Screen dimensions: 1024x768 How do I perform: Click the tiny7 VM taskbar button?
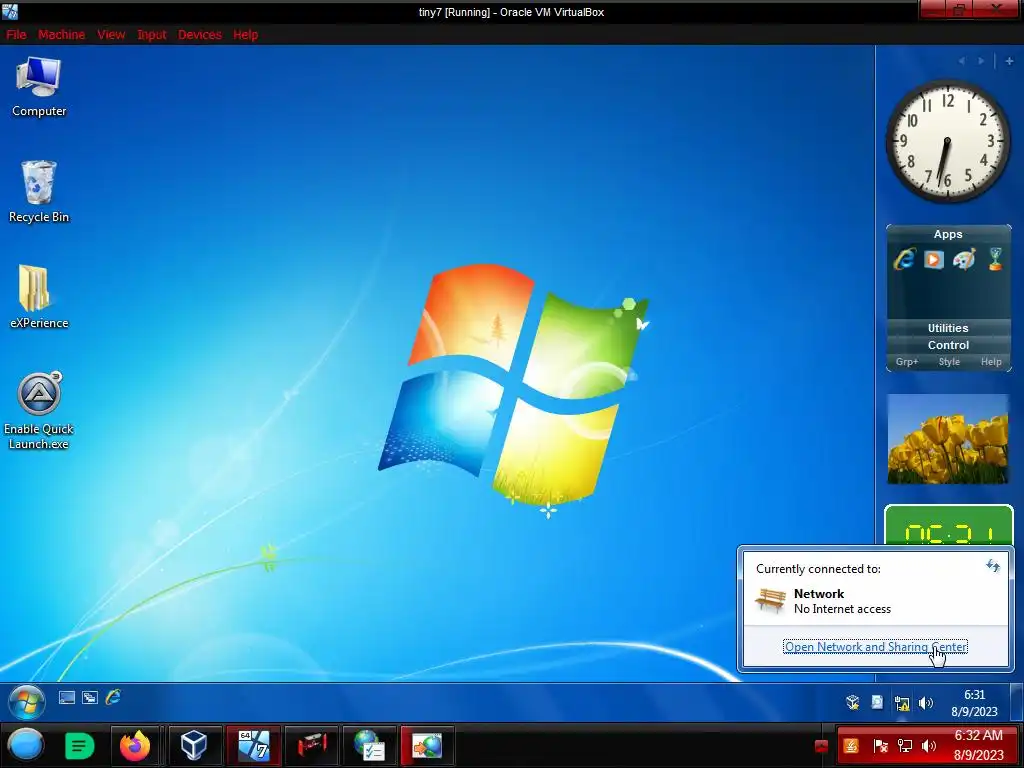(x=253, y=745)
